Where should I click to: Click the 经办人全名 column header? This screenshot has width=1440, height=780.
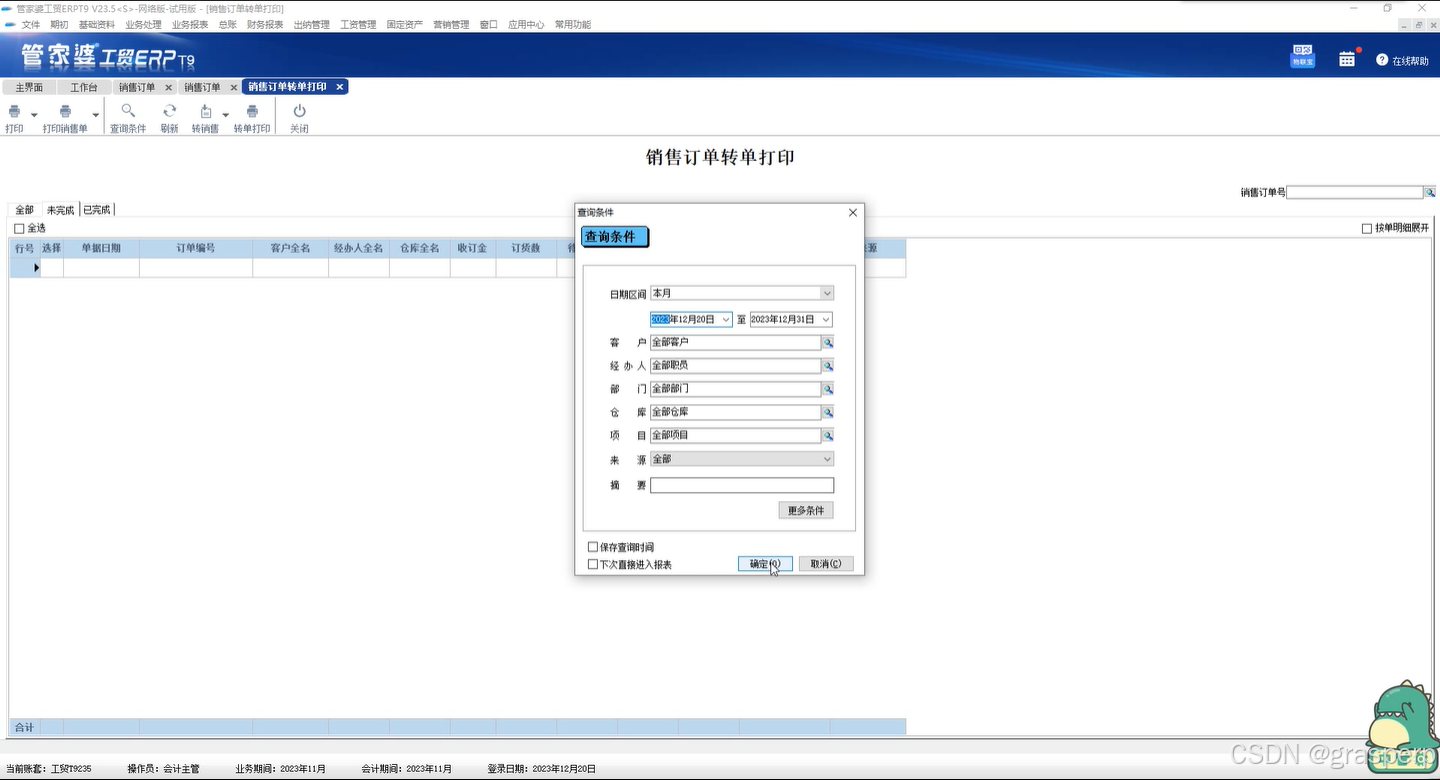[x=359, y=248]
